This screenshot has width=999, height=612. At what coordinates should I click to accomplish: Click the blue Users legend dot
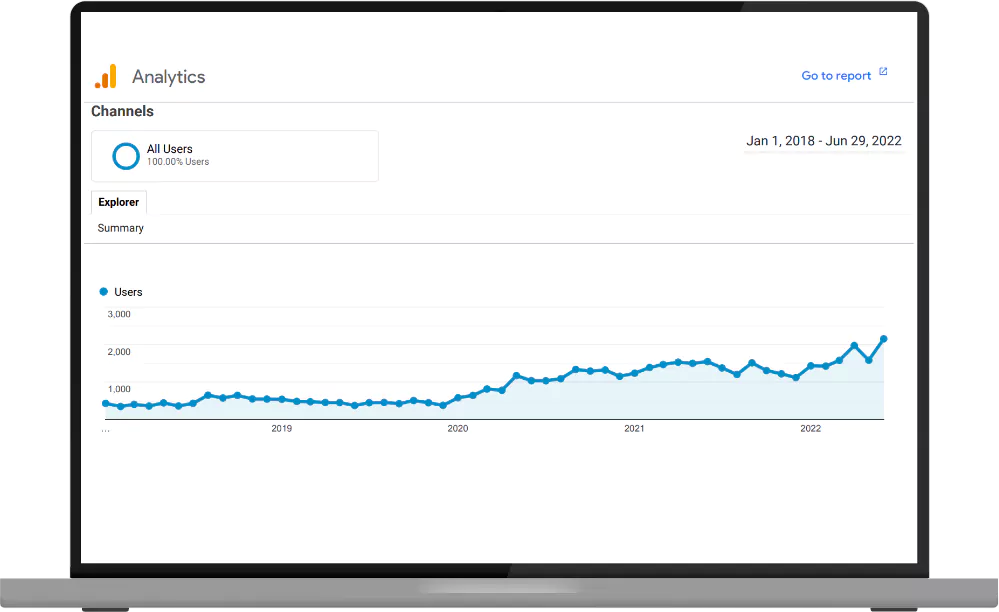tap(104, 292)
